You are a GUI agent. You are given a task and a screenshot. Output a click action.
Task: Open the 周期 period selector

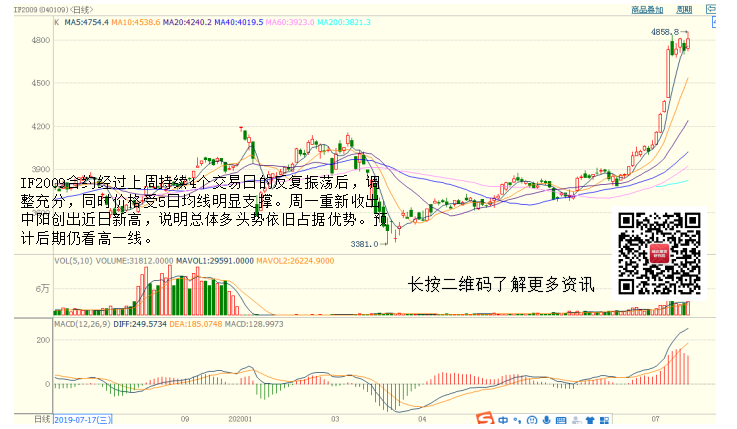point(685,9)
